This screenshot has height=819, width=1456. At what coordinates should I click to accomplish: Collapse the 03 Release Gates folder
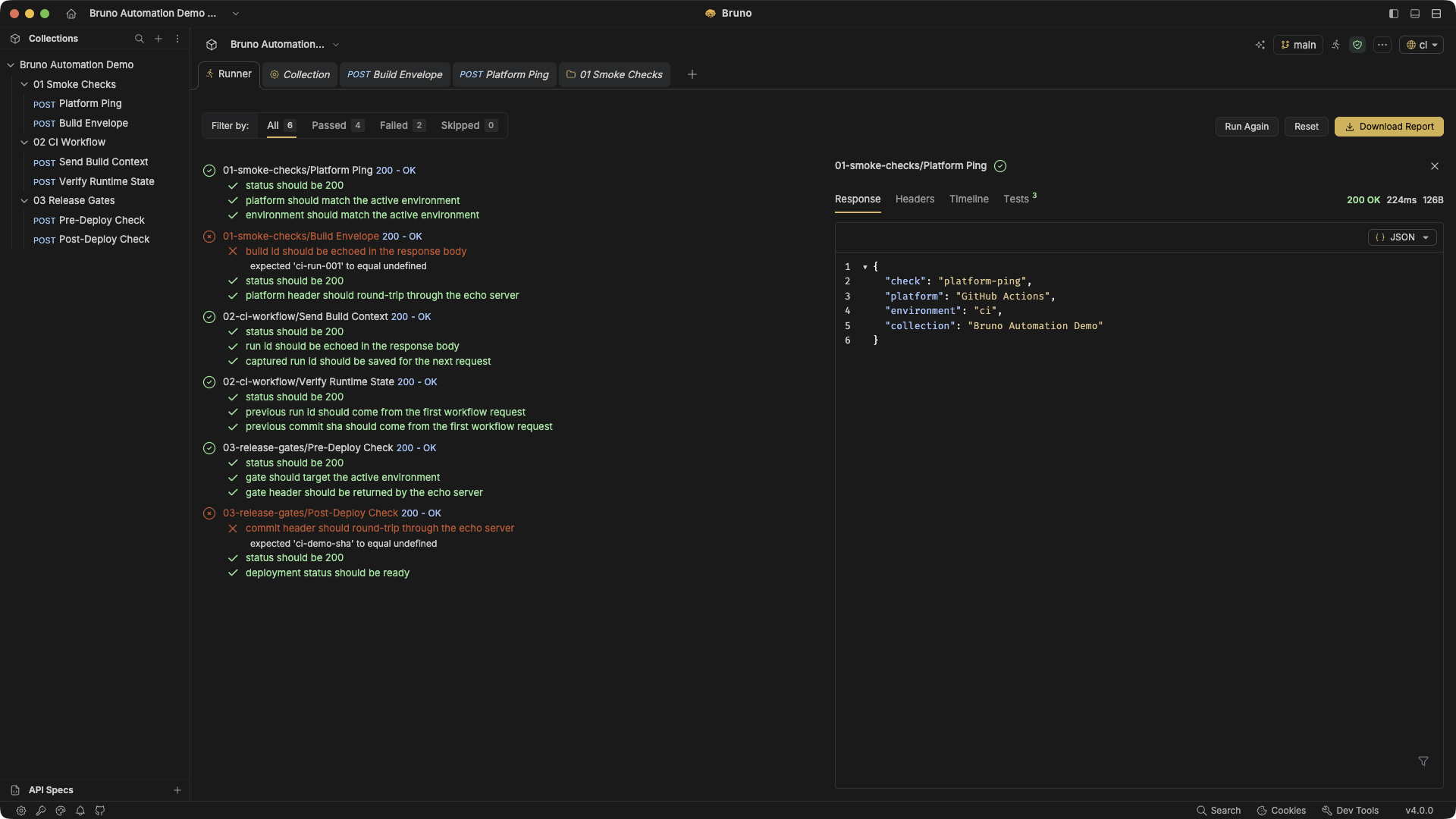pos(24,201)
